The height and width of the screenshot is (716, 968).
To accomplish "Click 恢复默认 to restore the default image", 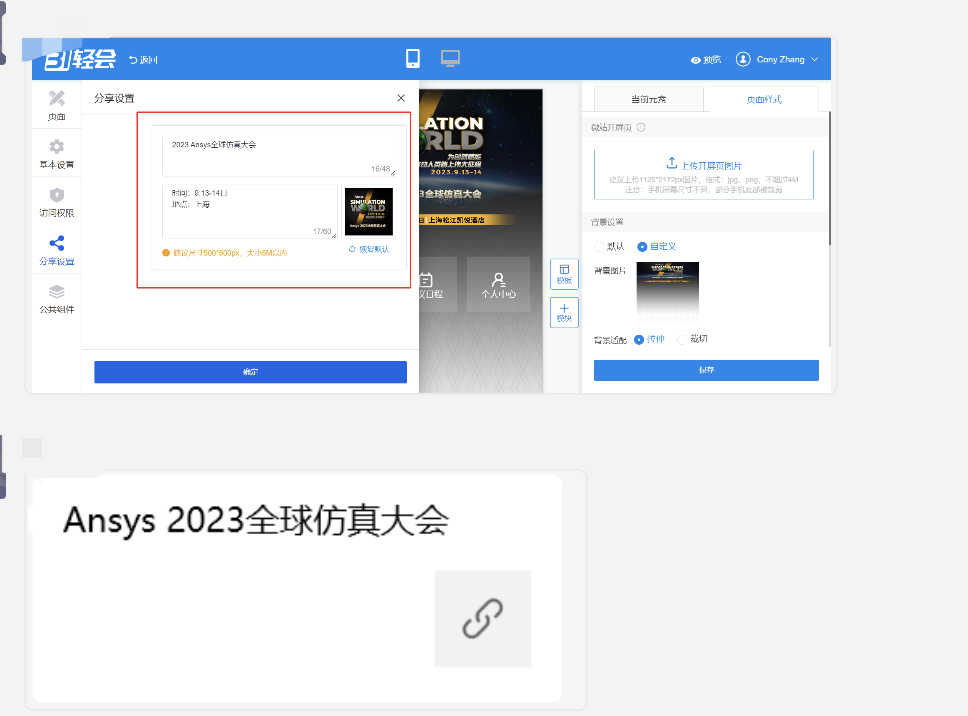I will coord(369,249).
